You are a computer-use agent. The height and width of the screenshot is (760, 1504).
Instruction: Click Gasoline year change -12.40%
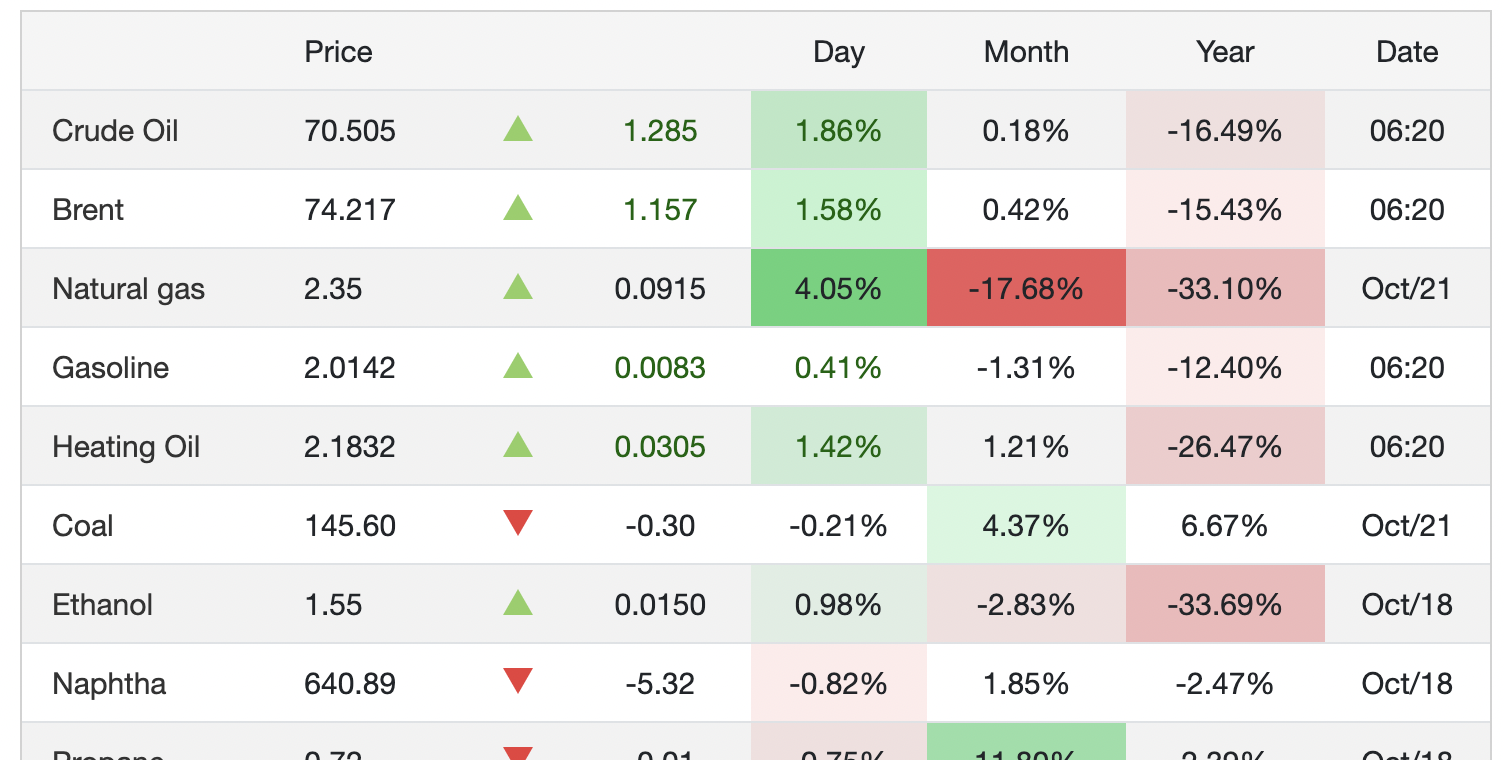[x=1225, y=368]
